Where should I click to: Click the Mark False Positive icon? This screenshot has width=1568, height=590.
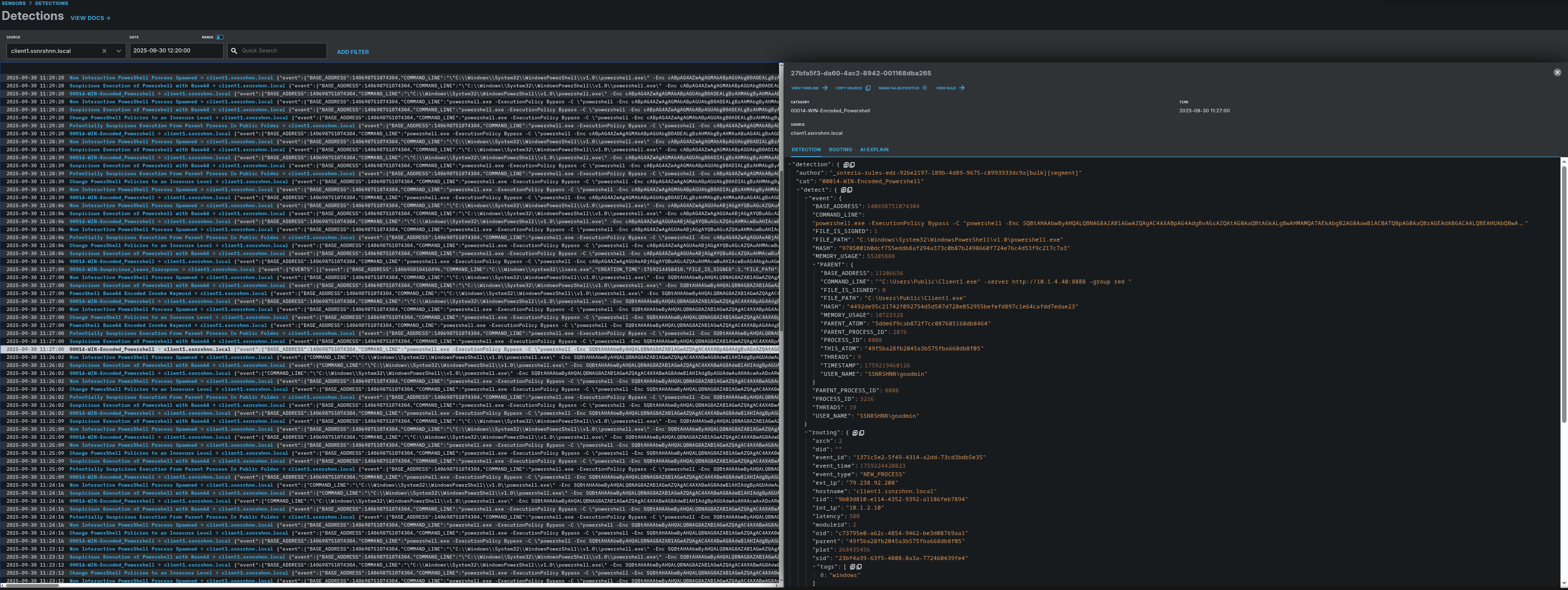pyautogui.click(x=925, y=88)
